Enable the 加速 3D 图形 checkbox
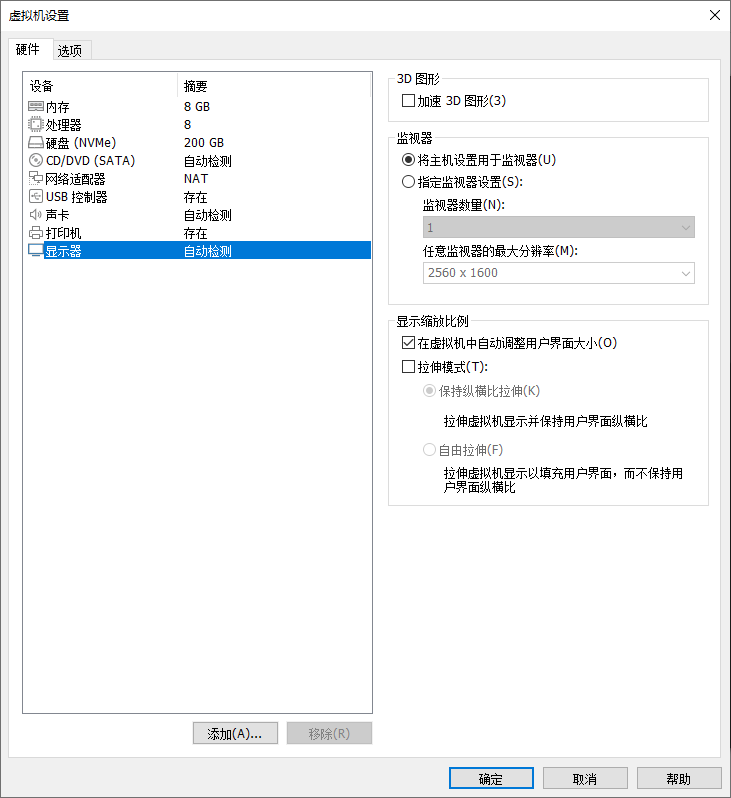 408,101
